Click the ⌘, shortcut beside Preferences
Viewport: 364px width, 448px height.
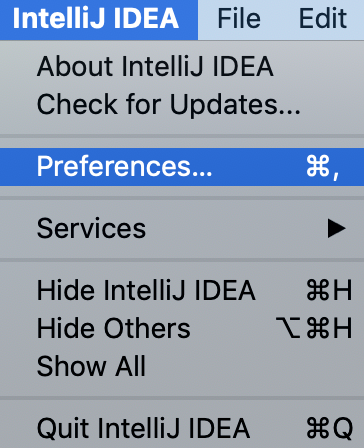tap(322, 167)
